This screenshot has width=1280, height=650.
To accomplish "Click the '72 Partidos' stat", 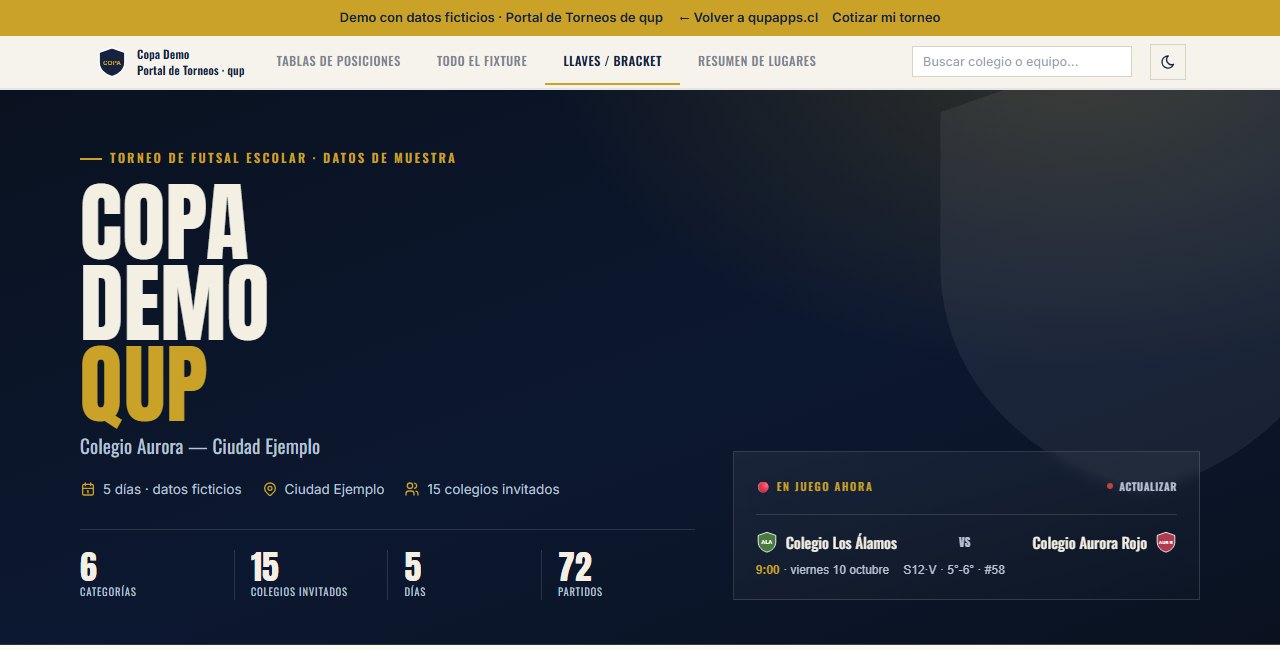I will [580, 574].
